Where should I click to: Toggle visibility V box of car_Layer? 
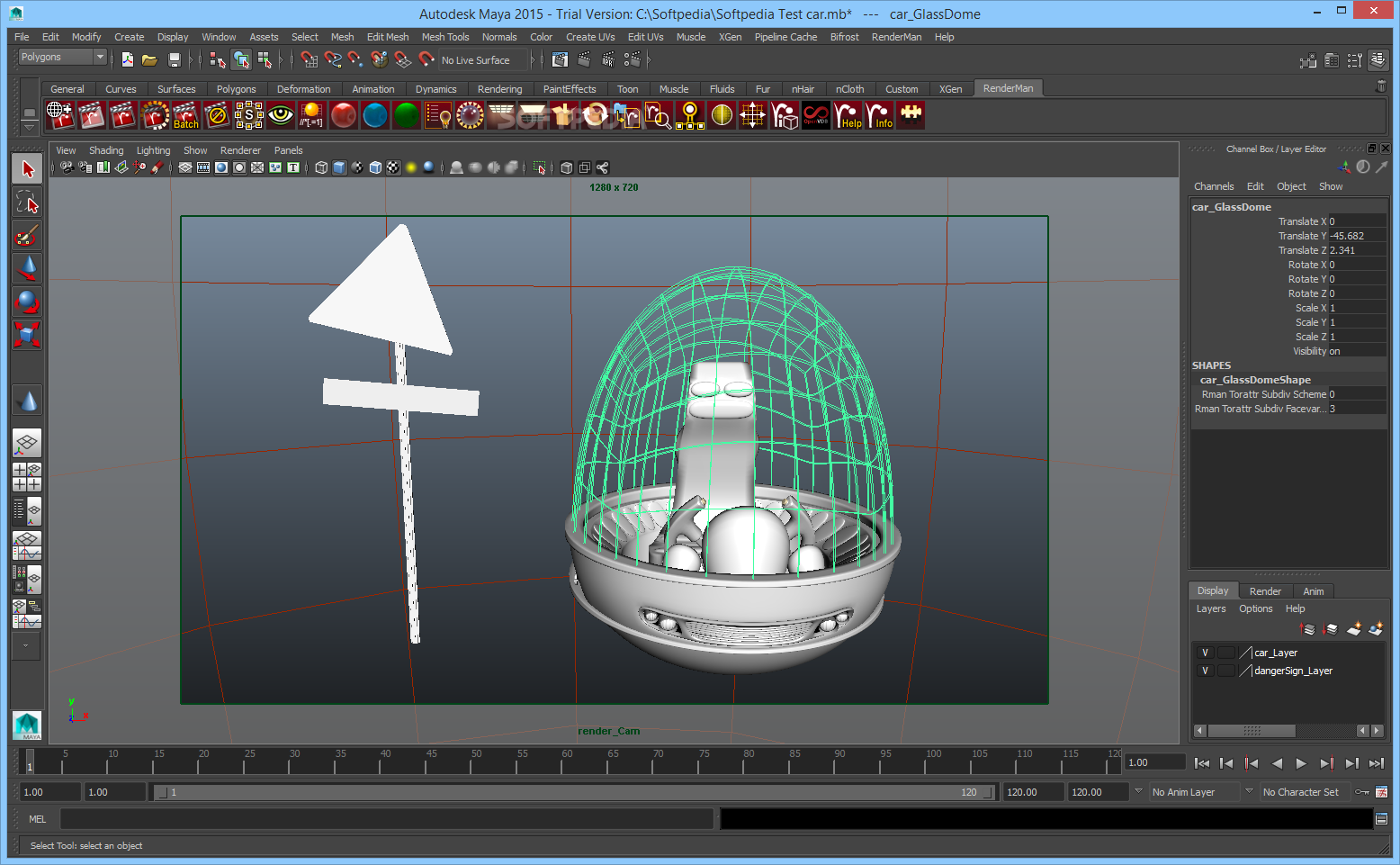[1205, 653]
